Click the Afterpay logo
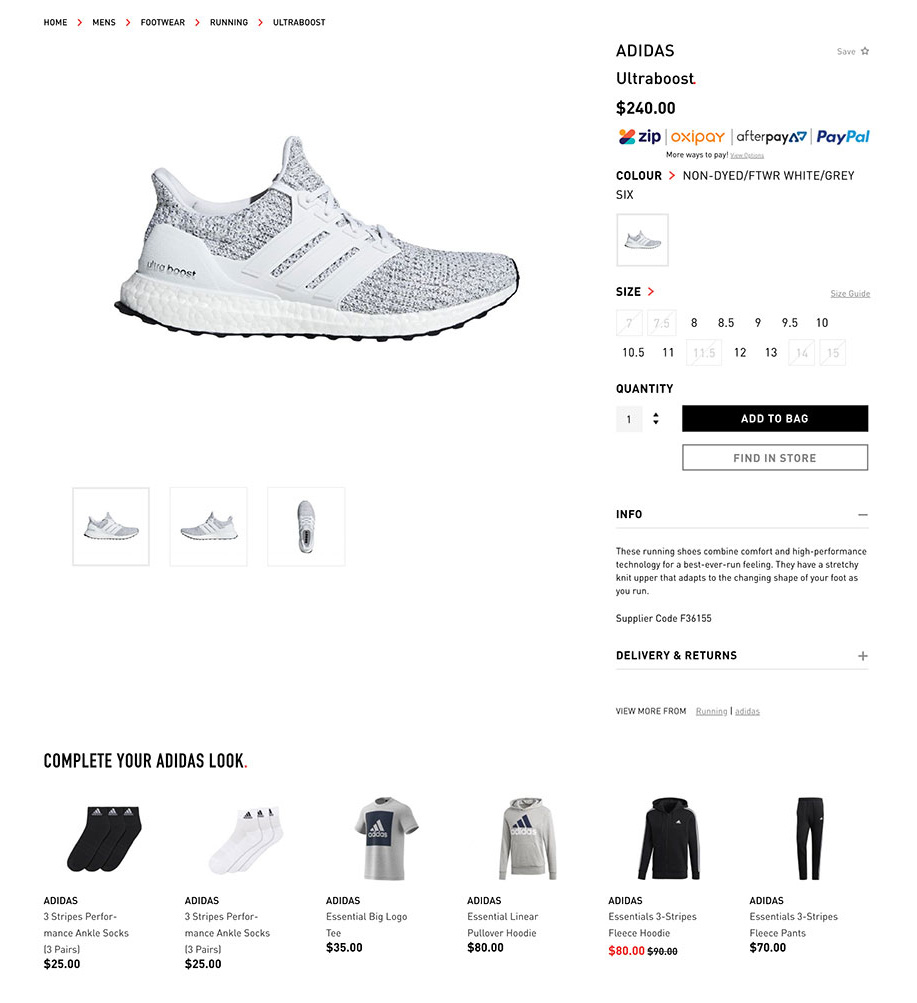 [771, 137]
